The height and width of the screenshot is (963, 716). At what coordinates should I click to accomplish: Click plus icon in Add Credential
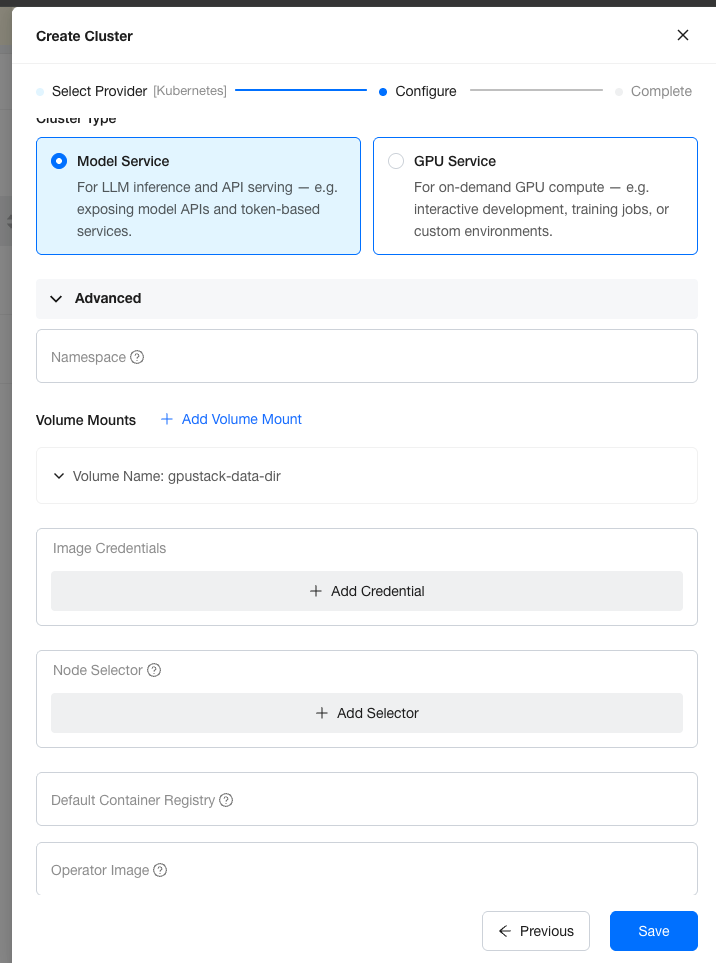click(316, 591)
